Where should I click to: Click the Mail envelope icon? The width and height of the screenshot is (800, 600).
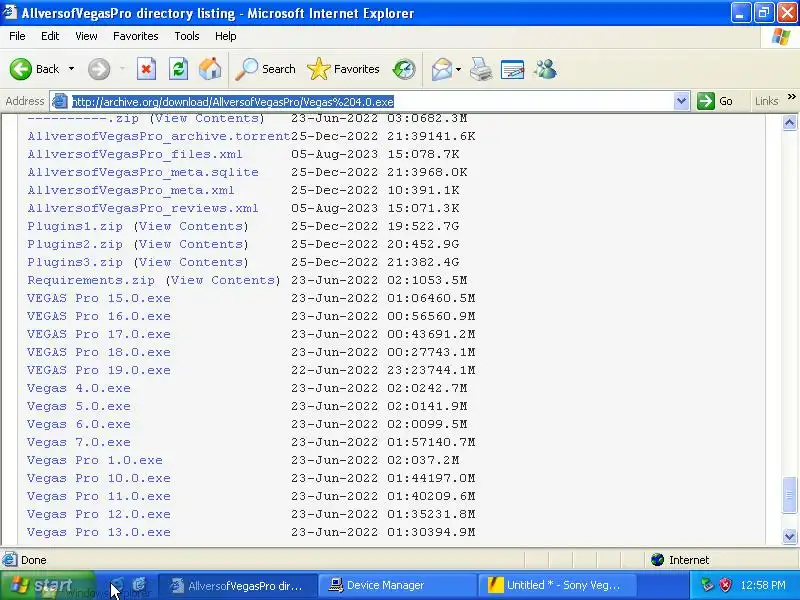441,69
